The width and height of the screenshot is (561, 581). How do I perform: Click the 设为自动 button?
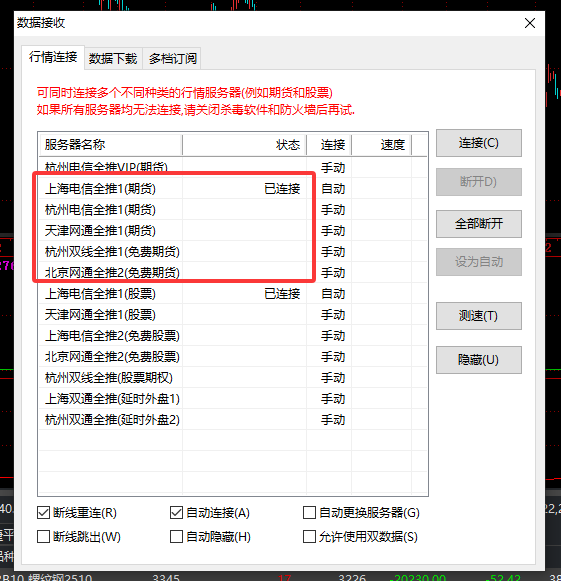pyautogui.click(x=479, y=262)
